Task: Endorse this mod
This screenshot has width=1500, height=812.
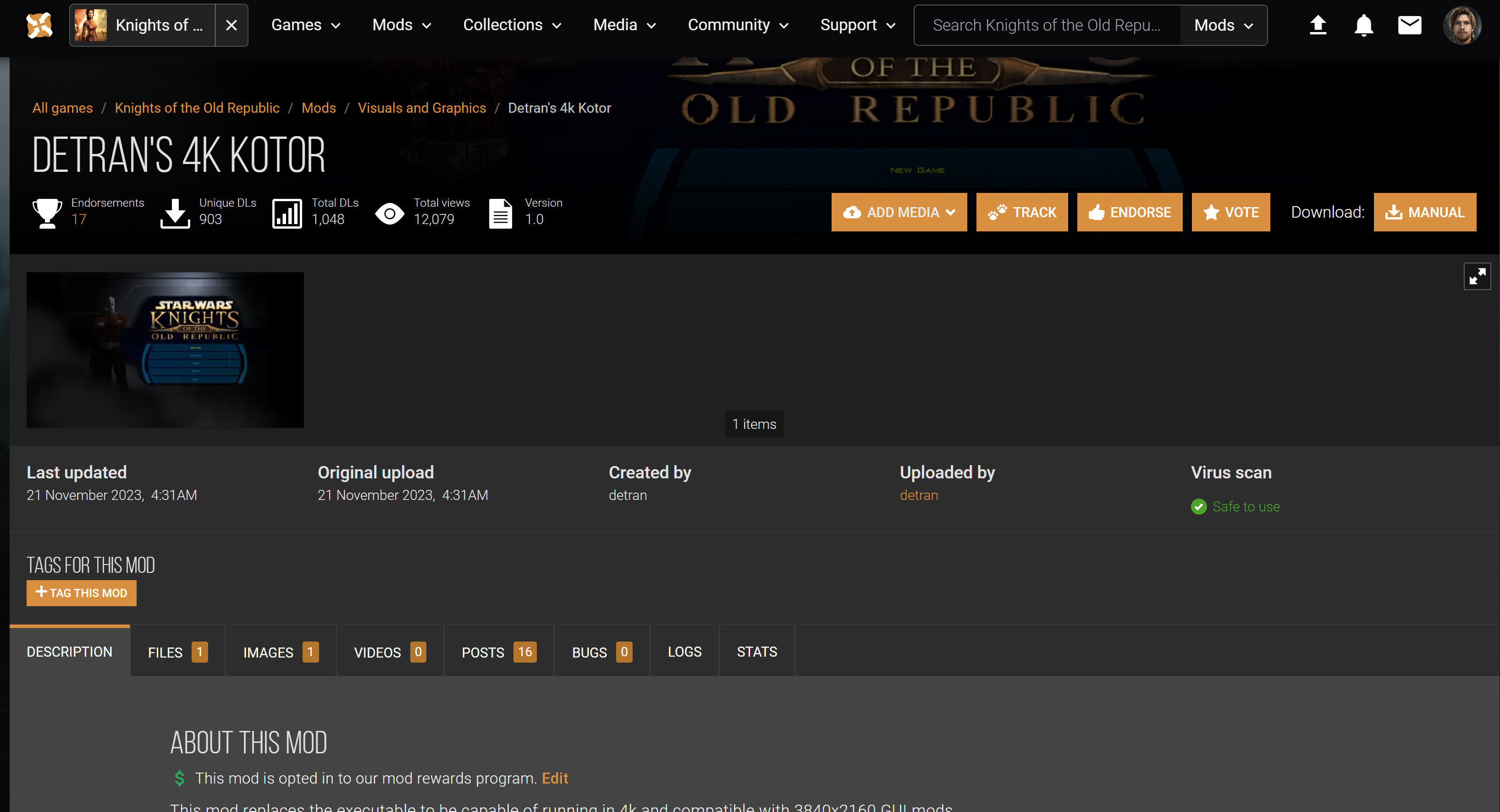Action: [1130, 212]
